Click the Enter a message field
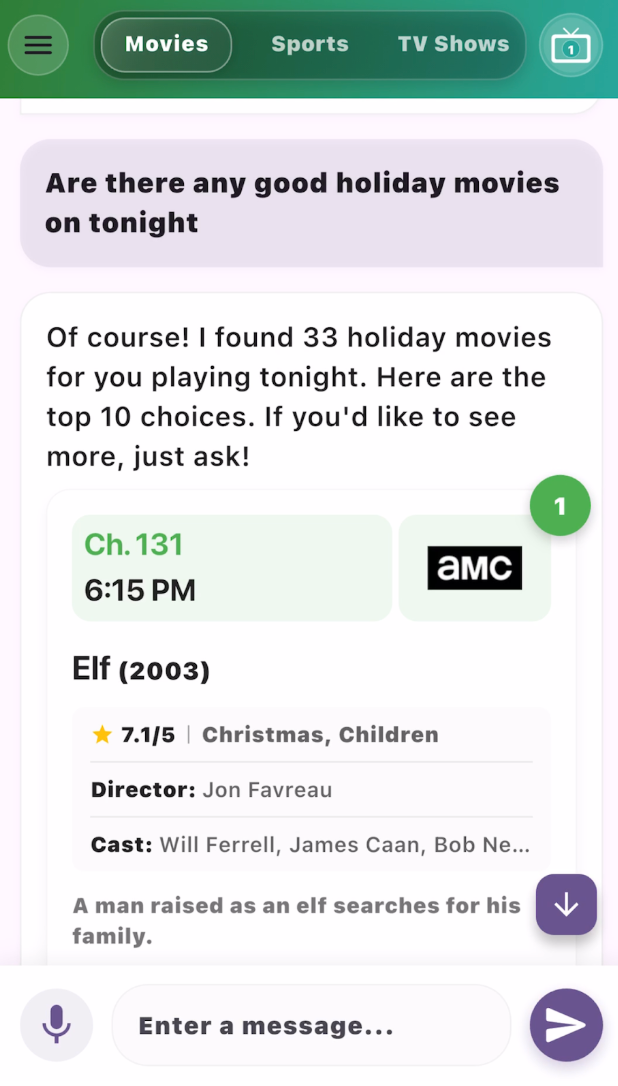Image resolution: width=618 pixels, height=1086 pixels. point(310,1025)
